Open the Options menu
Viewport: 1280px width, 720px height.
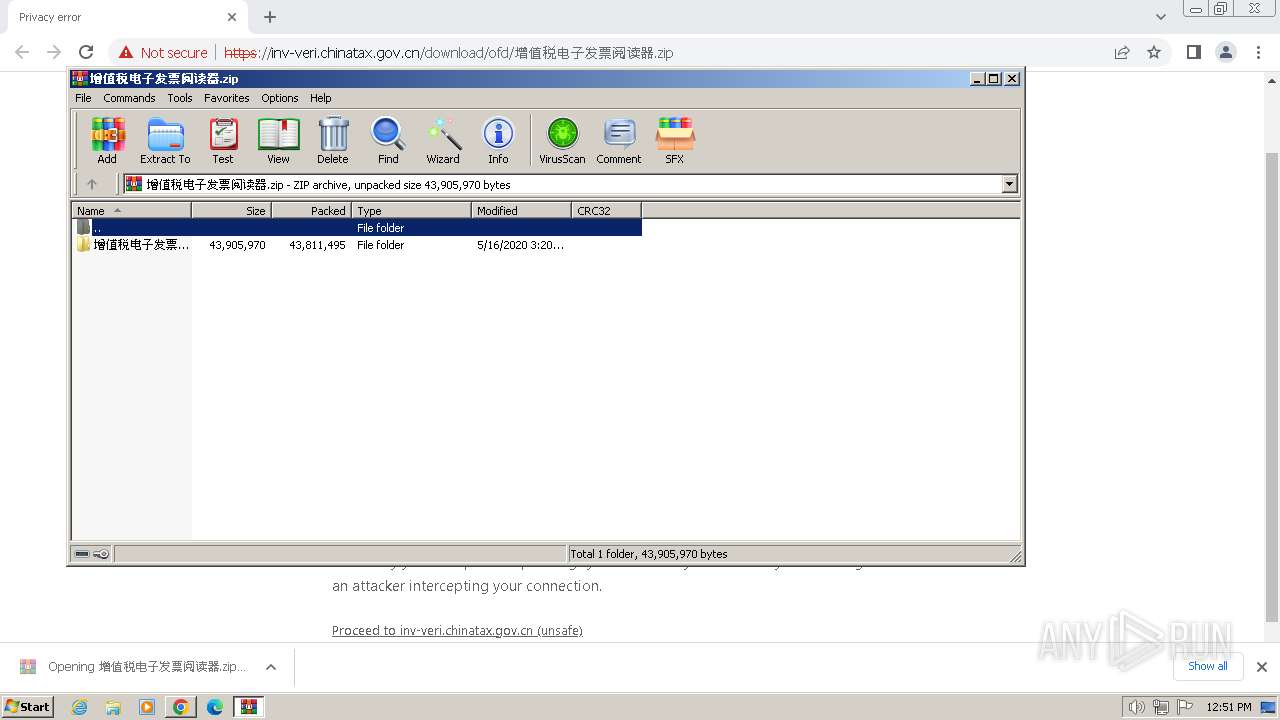[280, 98]
